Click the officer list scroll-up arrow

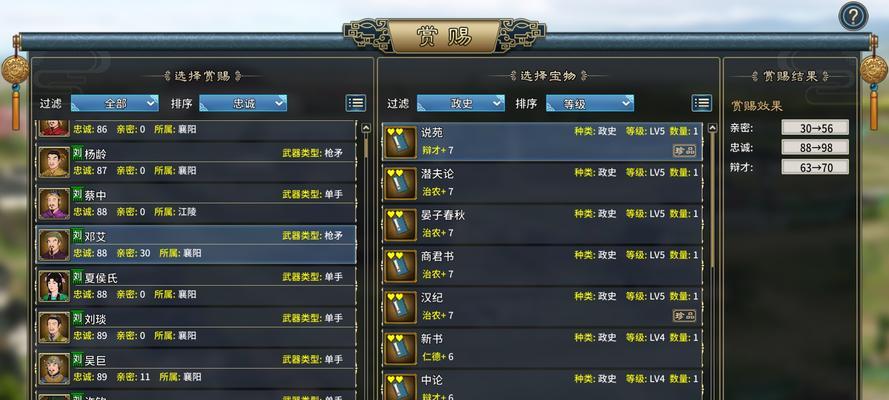tap(366, 128)
